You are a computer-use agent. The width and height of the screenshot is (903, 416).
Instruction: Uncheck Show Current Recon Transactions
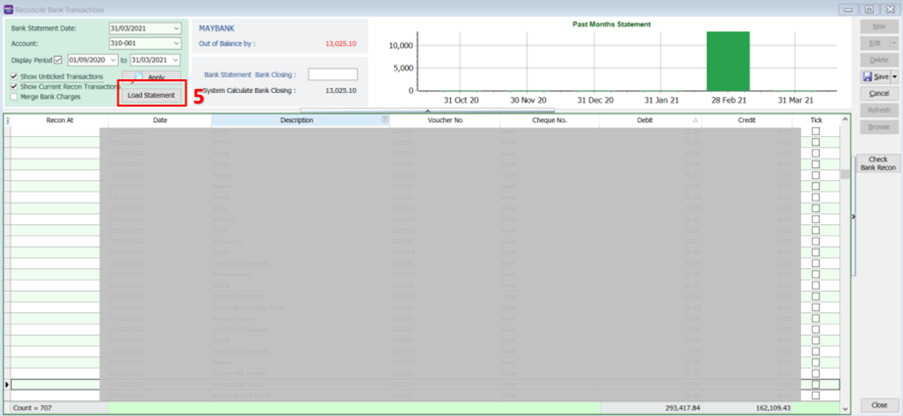[14, 87]
